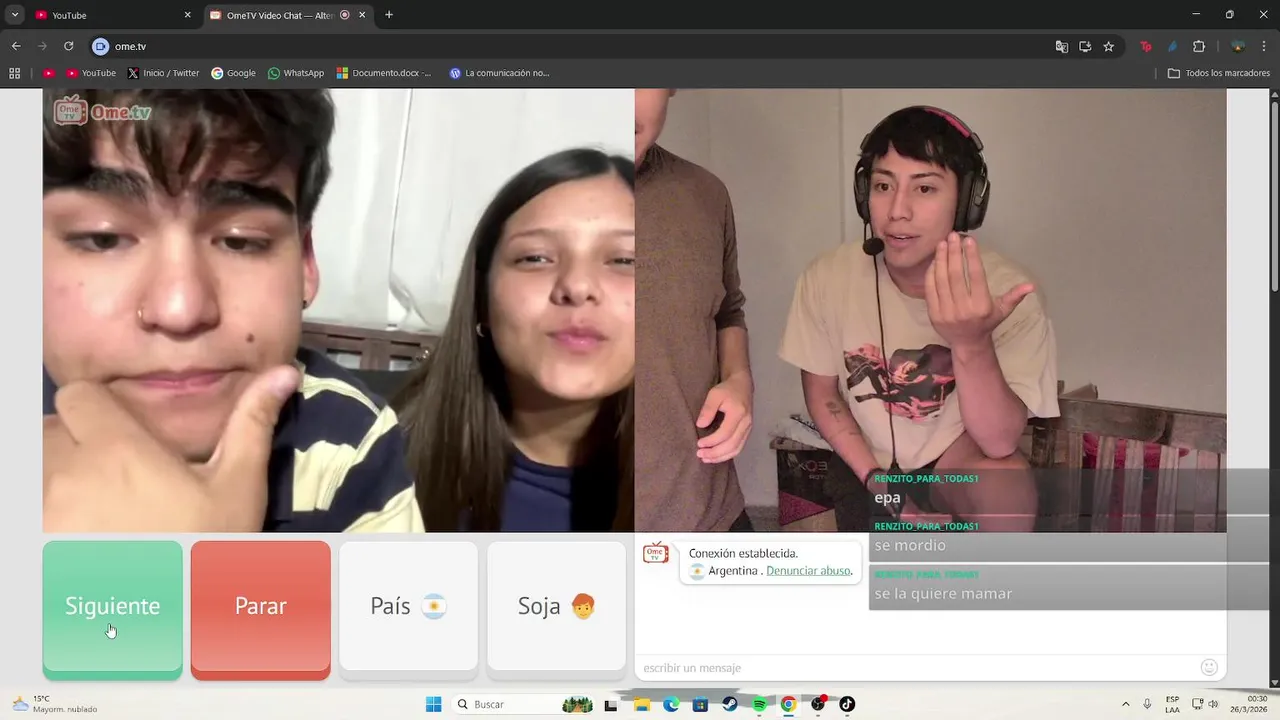Image resolution: width=1280 pixels, height=720 pixels.
Task: Click the red Parar button
Action: pyautogui.click(x=260, y=610)
